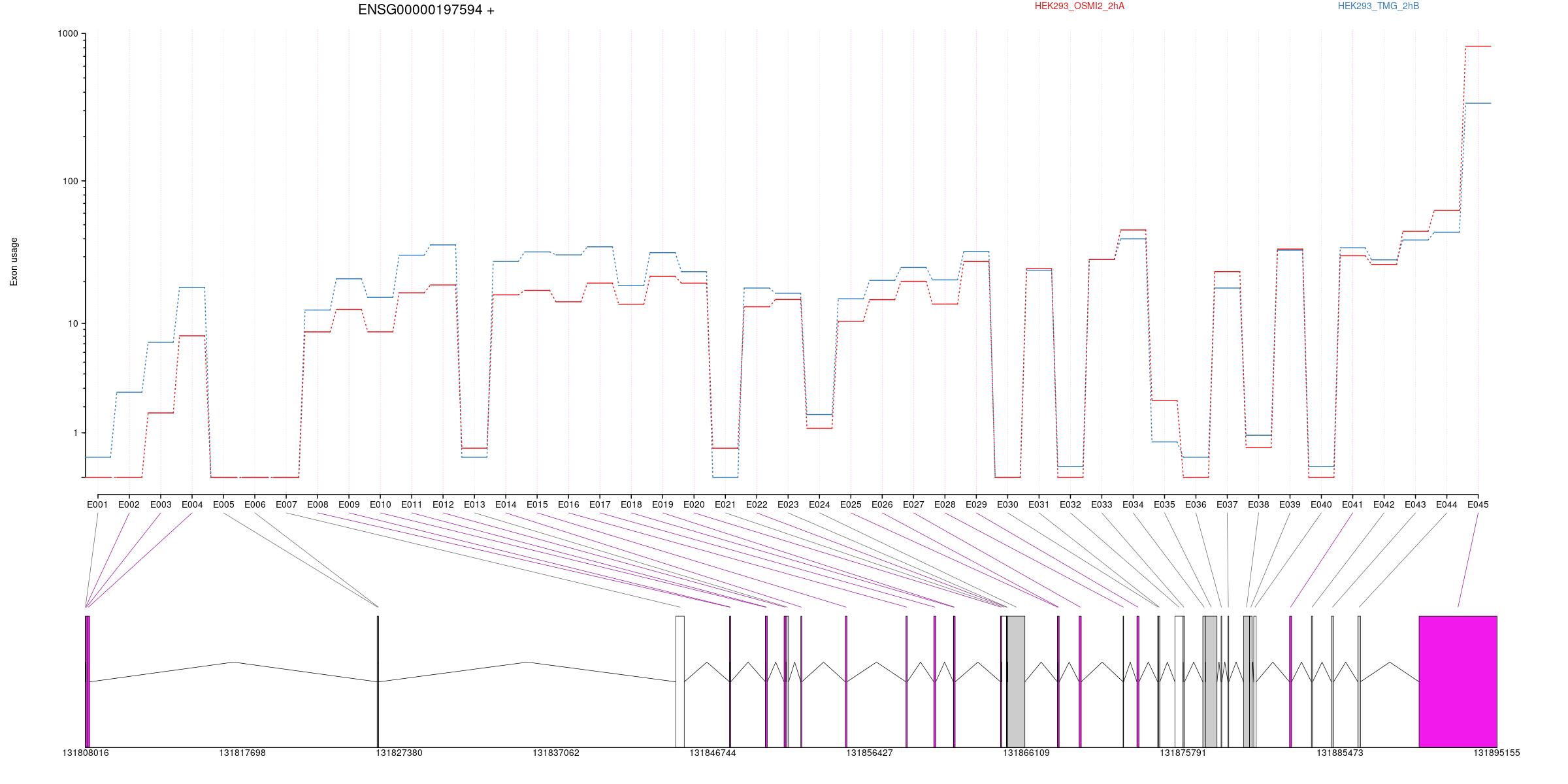Image resolution: width=1568 pixels, height=784 pixels.
Task: Click genomic coordinate 131866109
Action: click(1026, 753)
